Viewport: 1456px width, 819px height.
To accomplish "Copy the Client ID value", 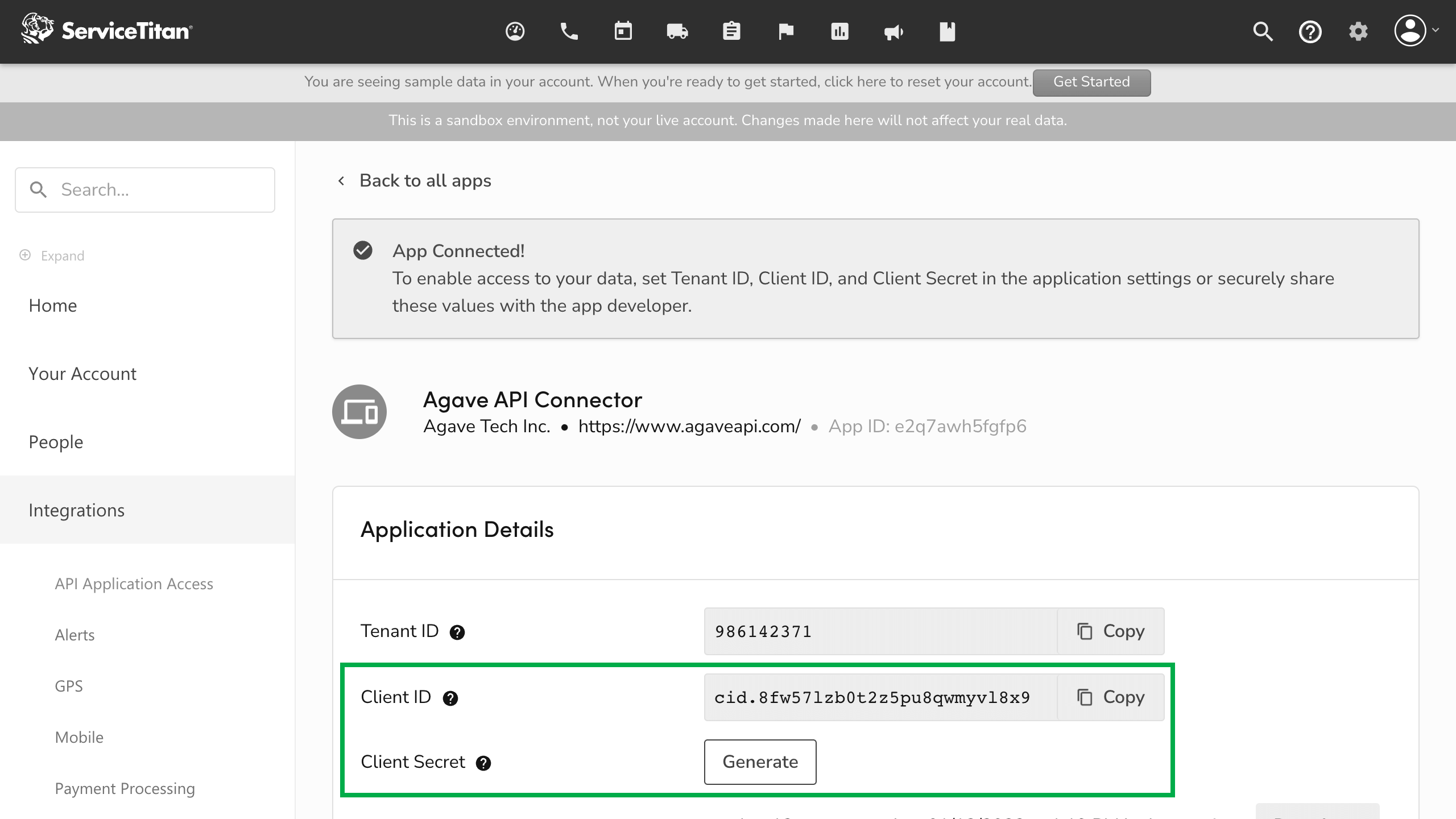I will [x=1111, y=697].
